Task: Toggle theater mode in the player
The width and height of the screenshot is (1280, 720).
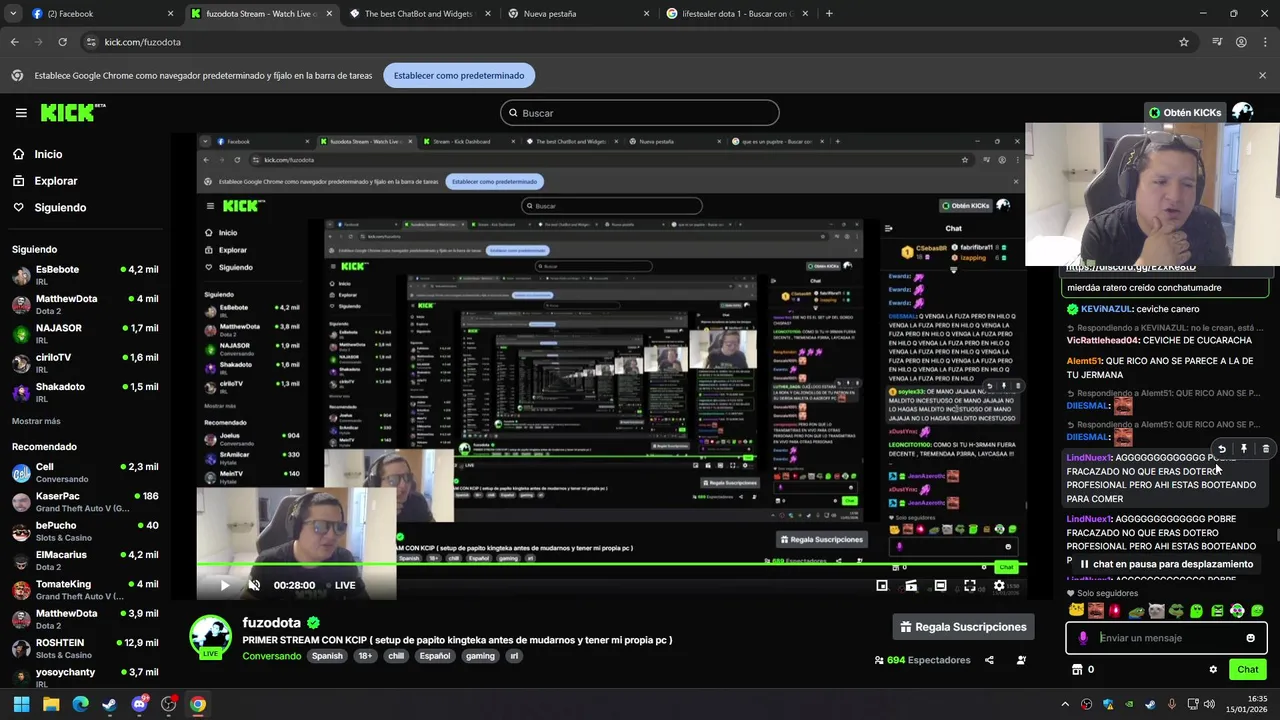Action: 940,585
